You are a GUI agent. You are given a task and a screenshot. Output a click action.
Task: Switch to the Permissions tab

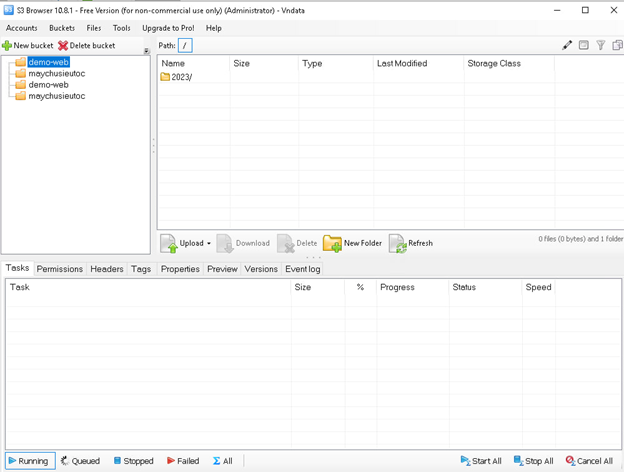(60, 269)
